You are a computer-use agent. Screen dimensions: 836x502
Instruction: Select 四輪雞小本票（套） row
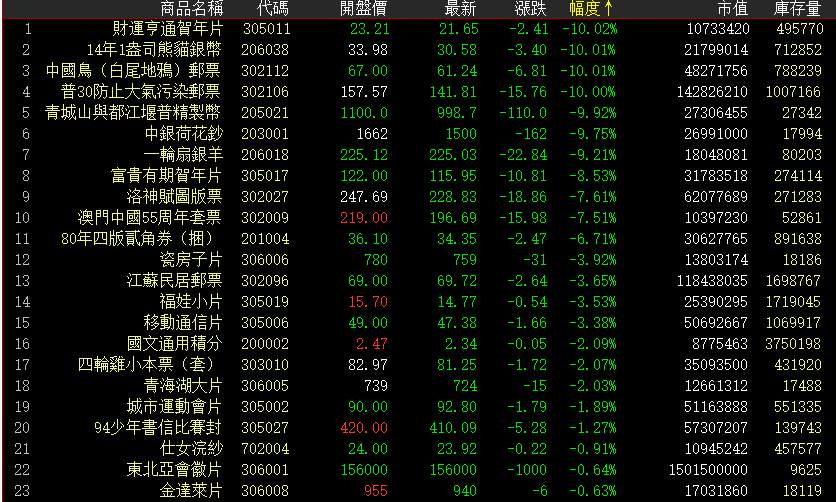418,365
